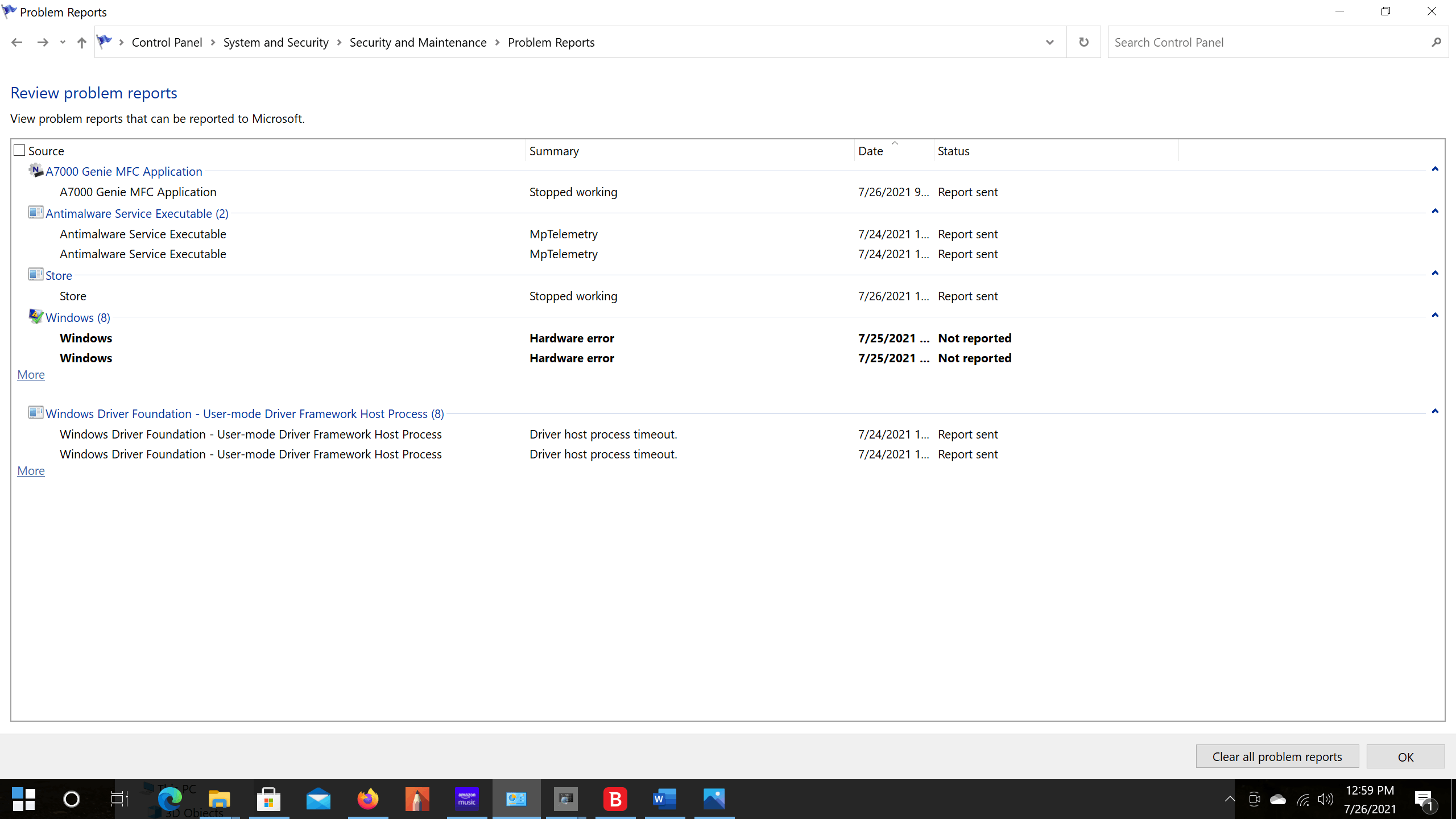Screen dimensions: 1456x819
Task: Open Amazon Music from taskbar
Action: point(467,799)
